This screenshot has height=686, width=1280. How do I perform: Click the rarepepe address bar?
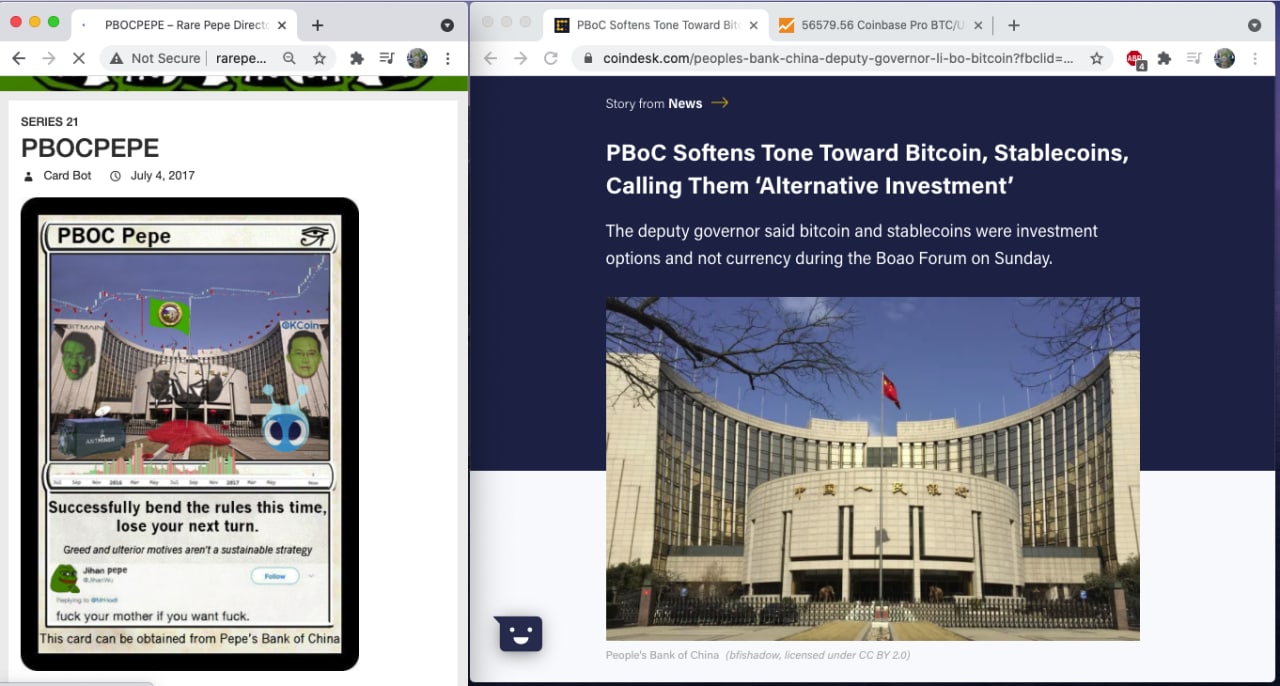[240, 58]
